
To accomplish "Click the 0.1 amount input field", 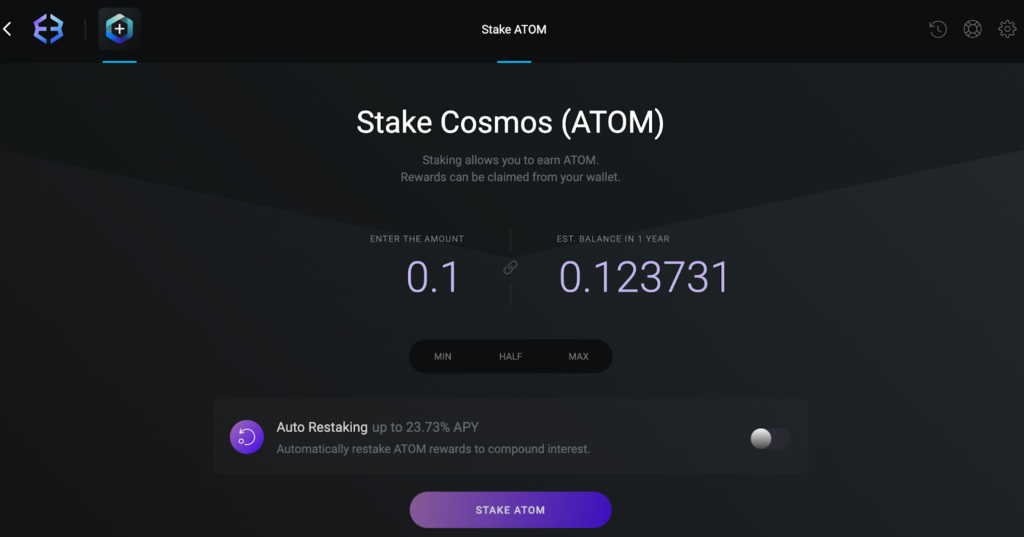I will (x=433, y=277).
